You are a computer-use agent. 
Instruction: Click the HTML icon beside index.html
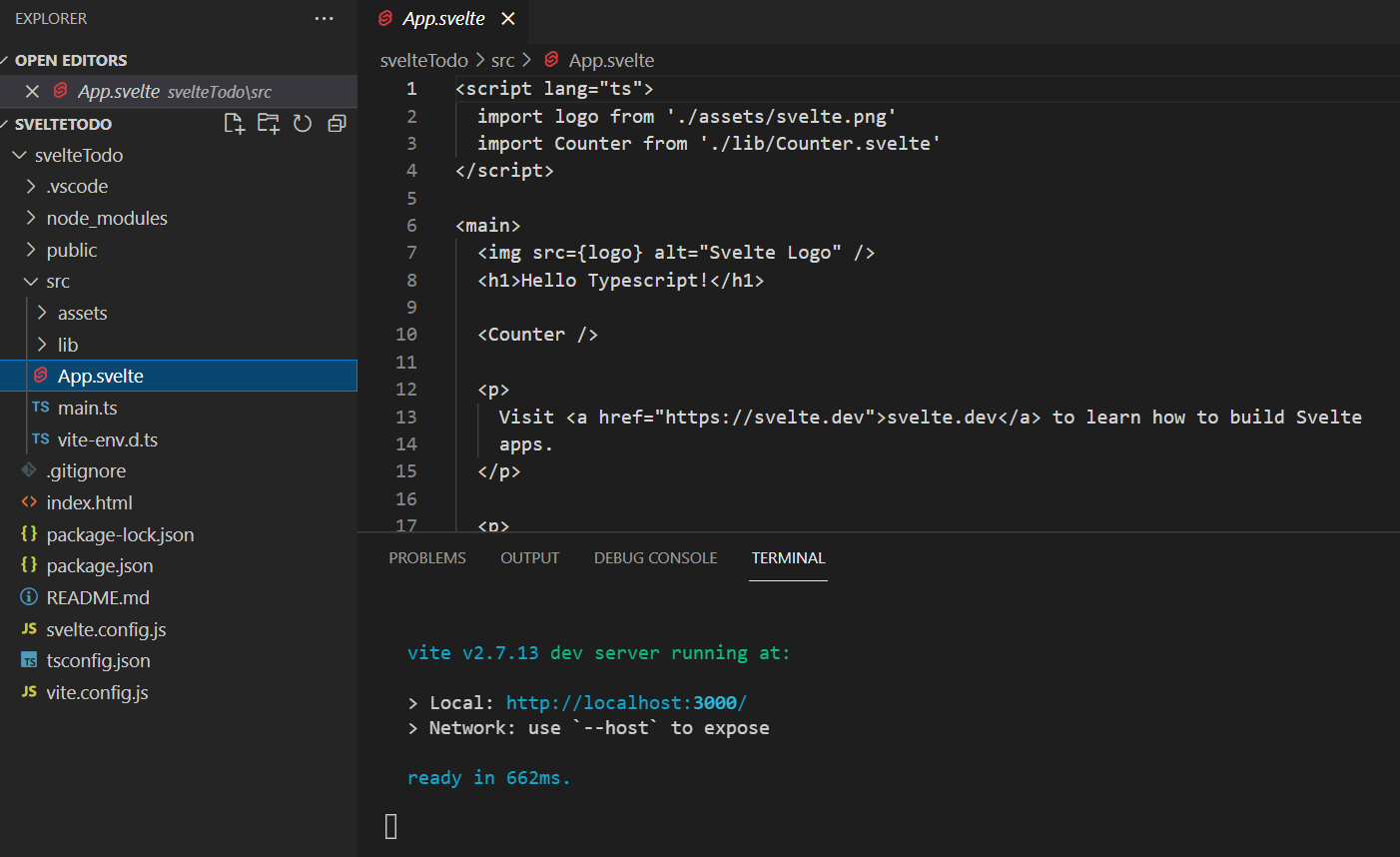(x=29, y=502)
